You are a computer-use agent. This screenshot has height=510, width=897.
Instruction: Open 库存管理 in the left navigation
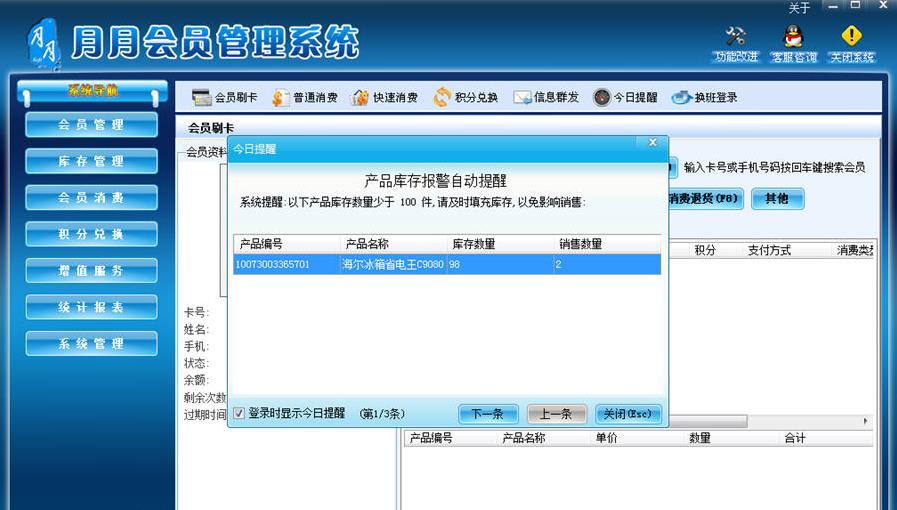point(91,161)
